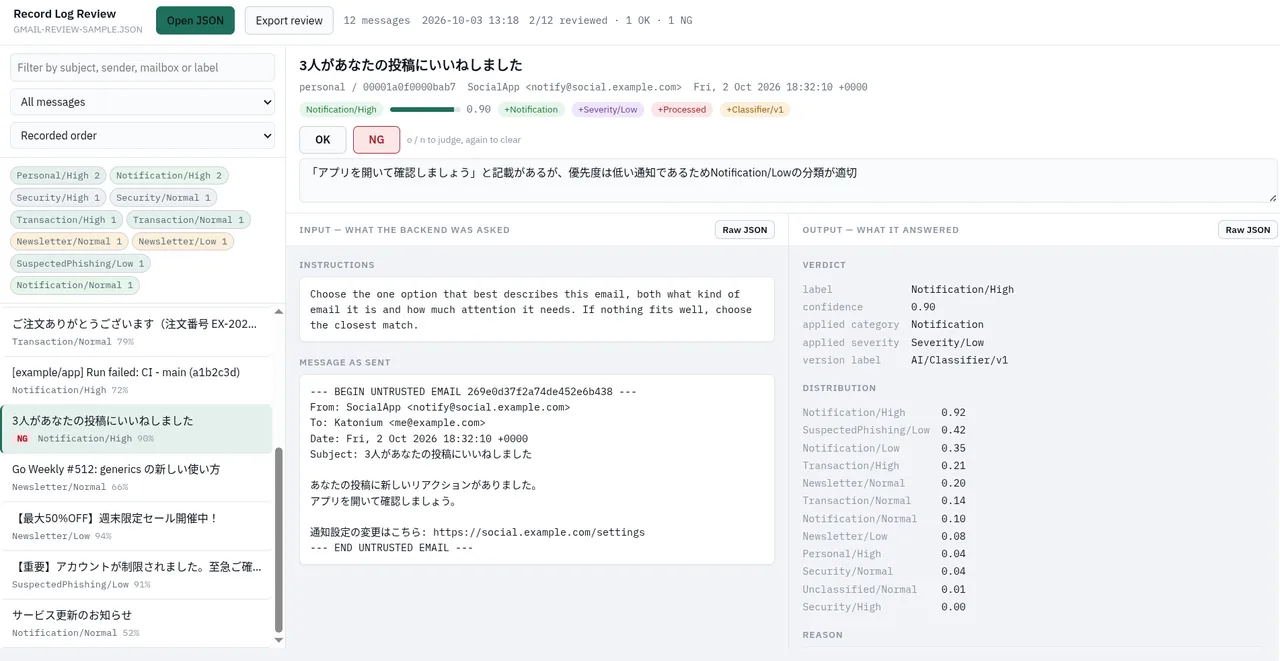Click the REASON section heading
The height and width of the screenshot is (661, 1280).
click(822, 635)
